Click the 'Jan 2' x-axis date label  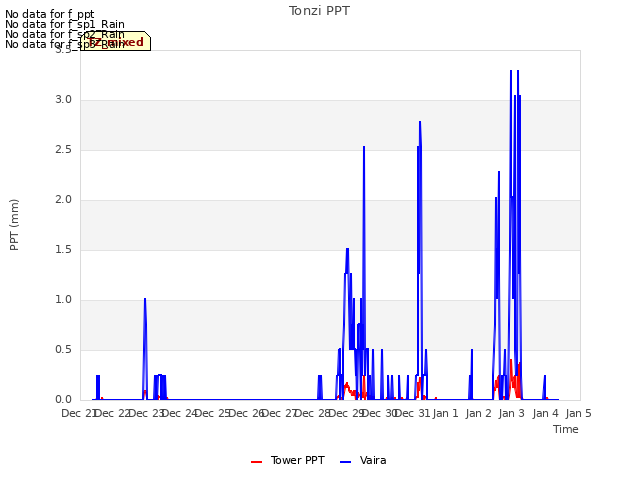[478, 413]
